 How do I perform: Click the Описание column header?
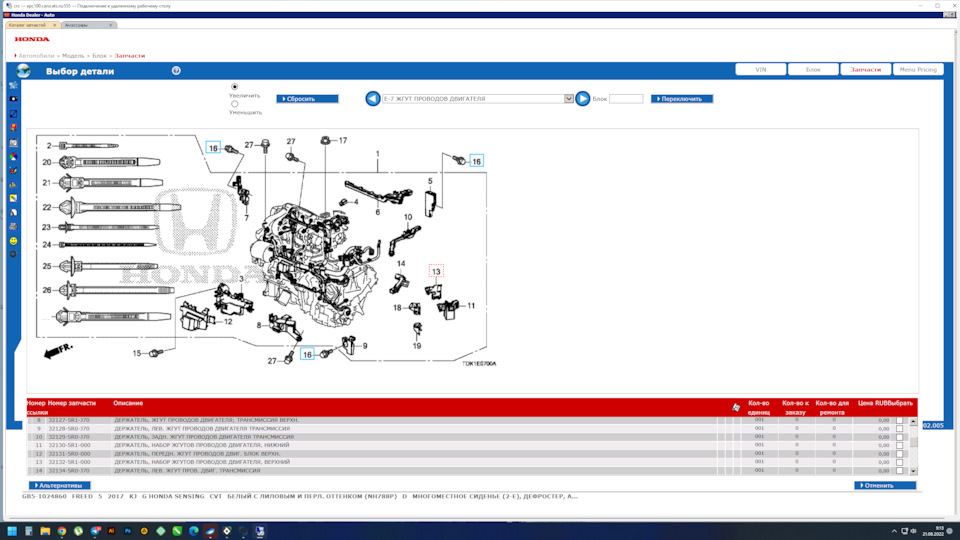(128, 403)
